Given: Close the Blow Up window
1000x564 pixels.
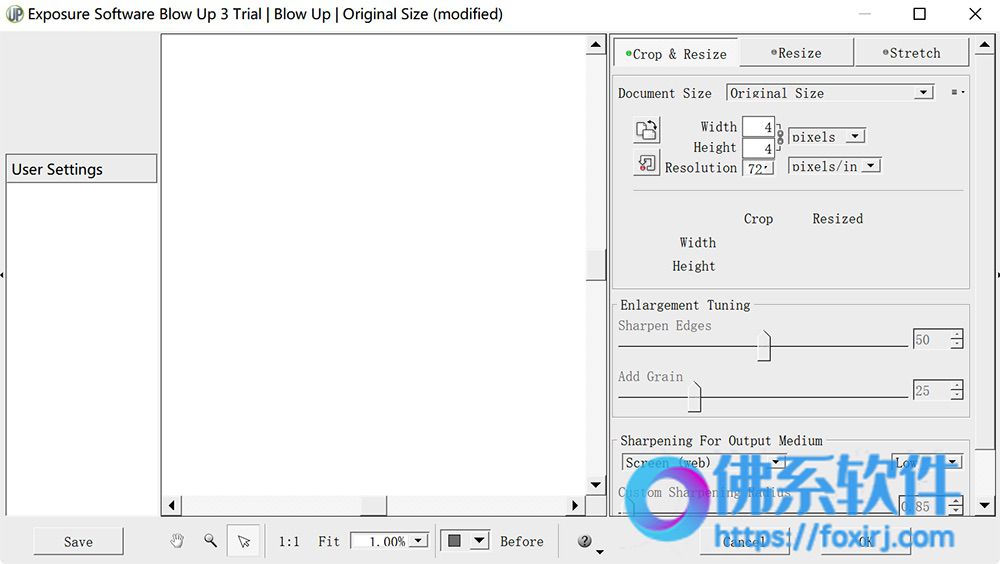Looking at the screenshot, I should (x=975, y=13).
